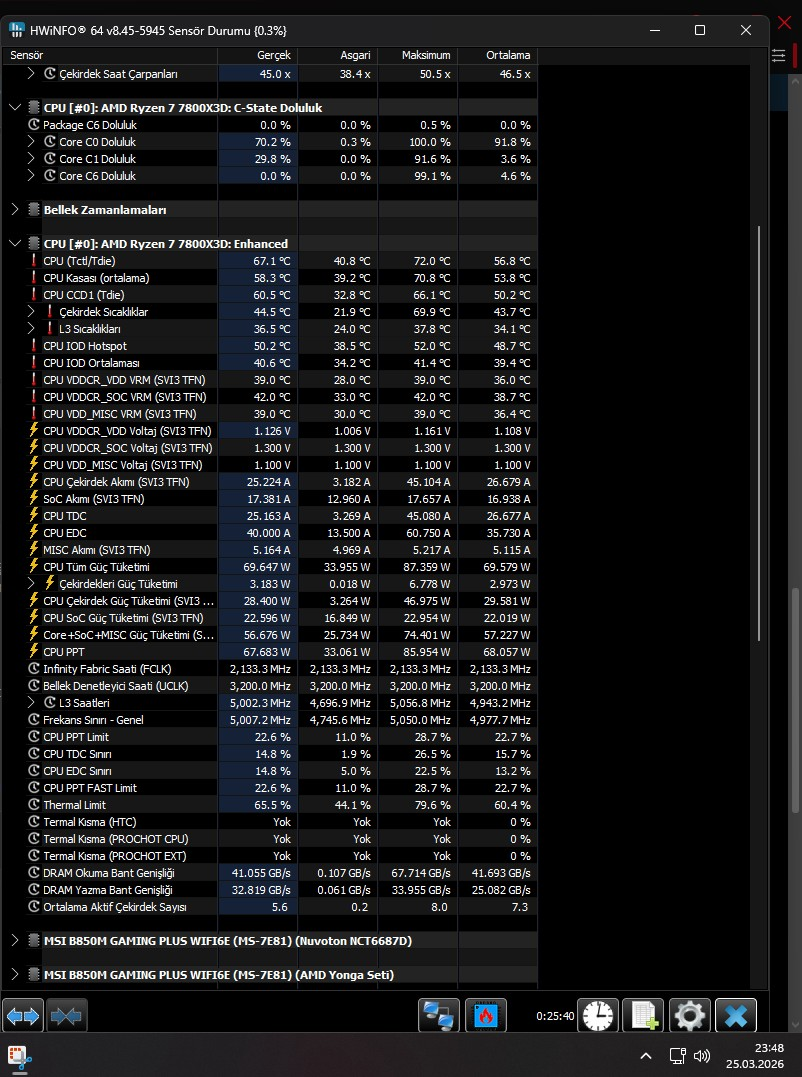Image resolution: width=802 pixels, height=1077 pixels.
Task: Collapse the C-State Doluluk sensor group
Action: (15, 108)
